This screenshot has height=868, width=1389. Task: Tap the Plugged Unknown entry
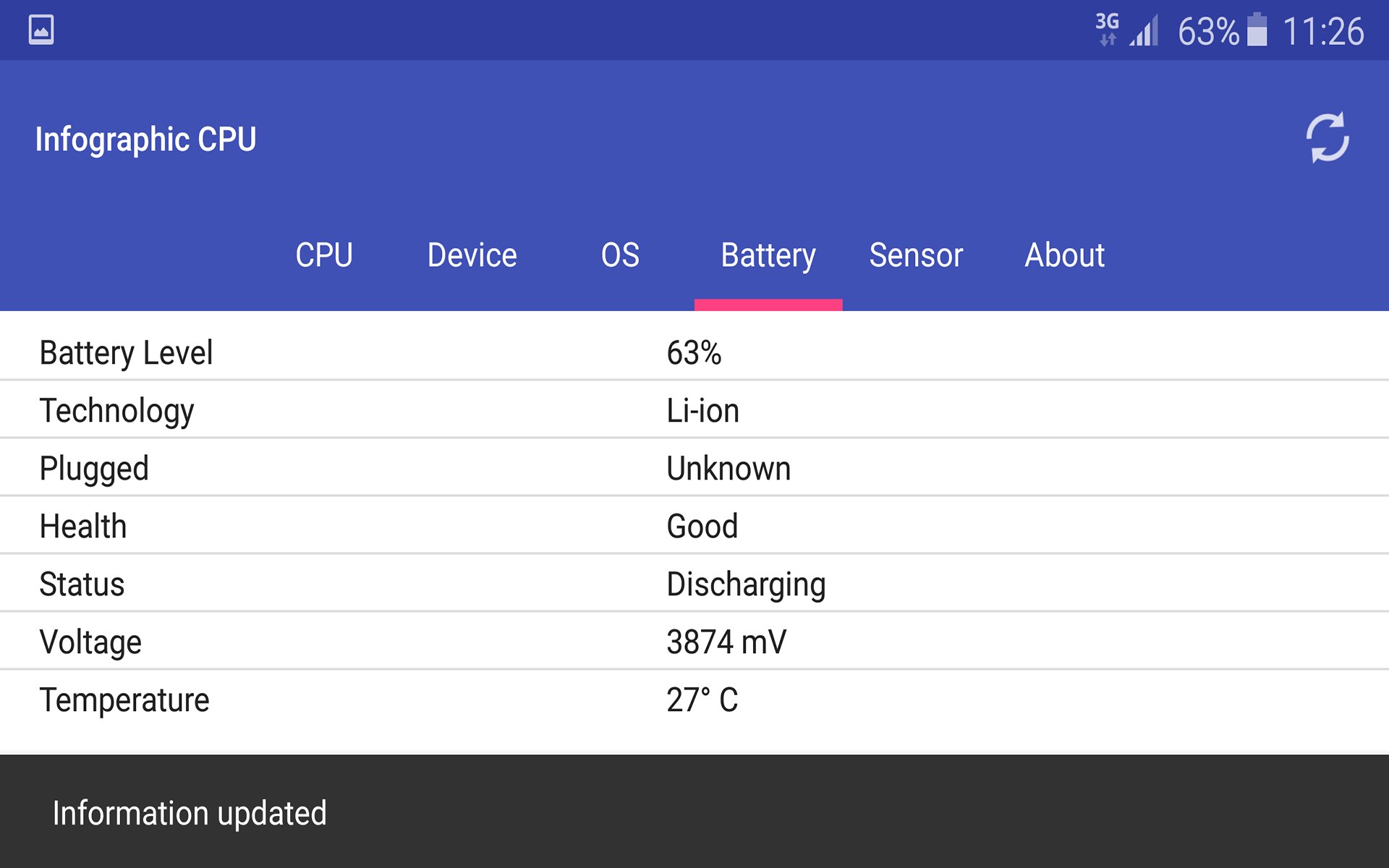click(694, 468)
